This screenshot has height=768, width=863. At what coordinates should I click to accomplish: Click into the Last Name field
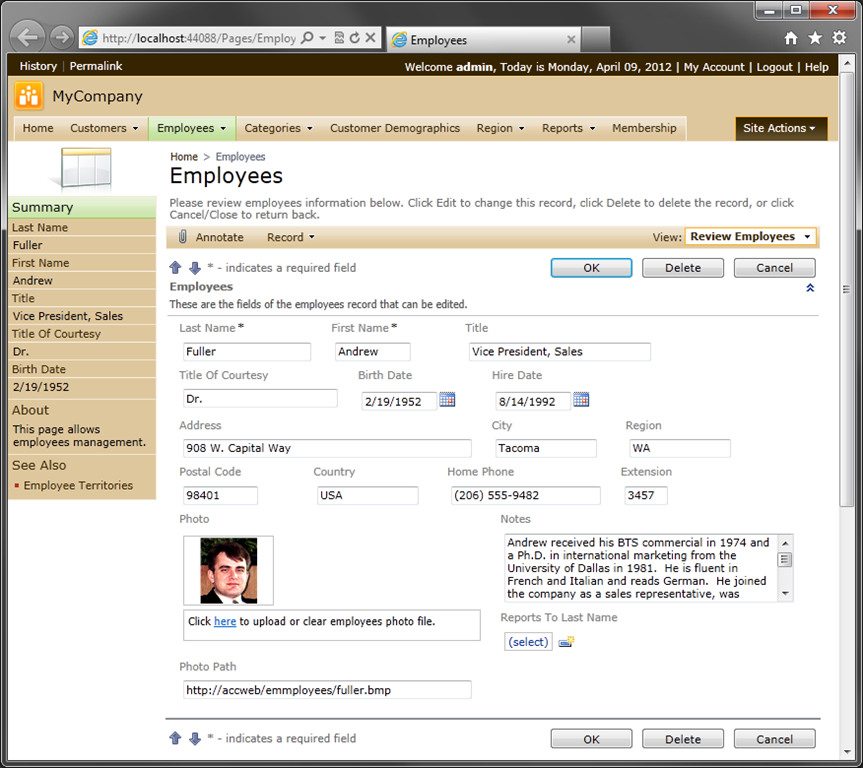click(x=247, y=352)
